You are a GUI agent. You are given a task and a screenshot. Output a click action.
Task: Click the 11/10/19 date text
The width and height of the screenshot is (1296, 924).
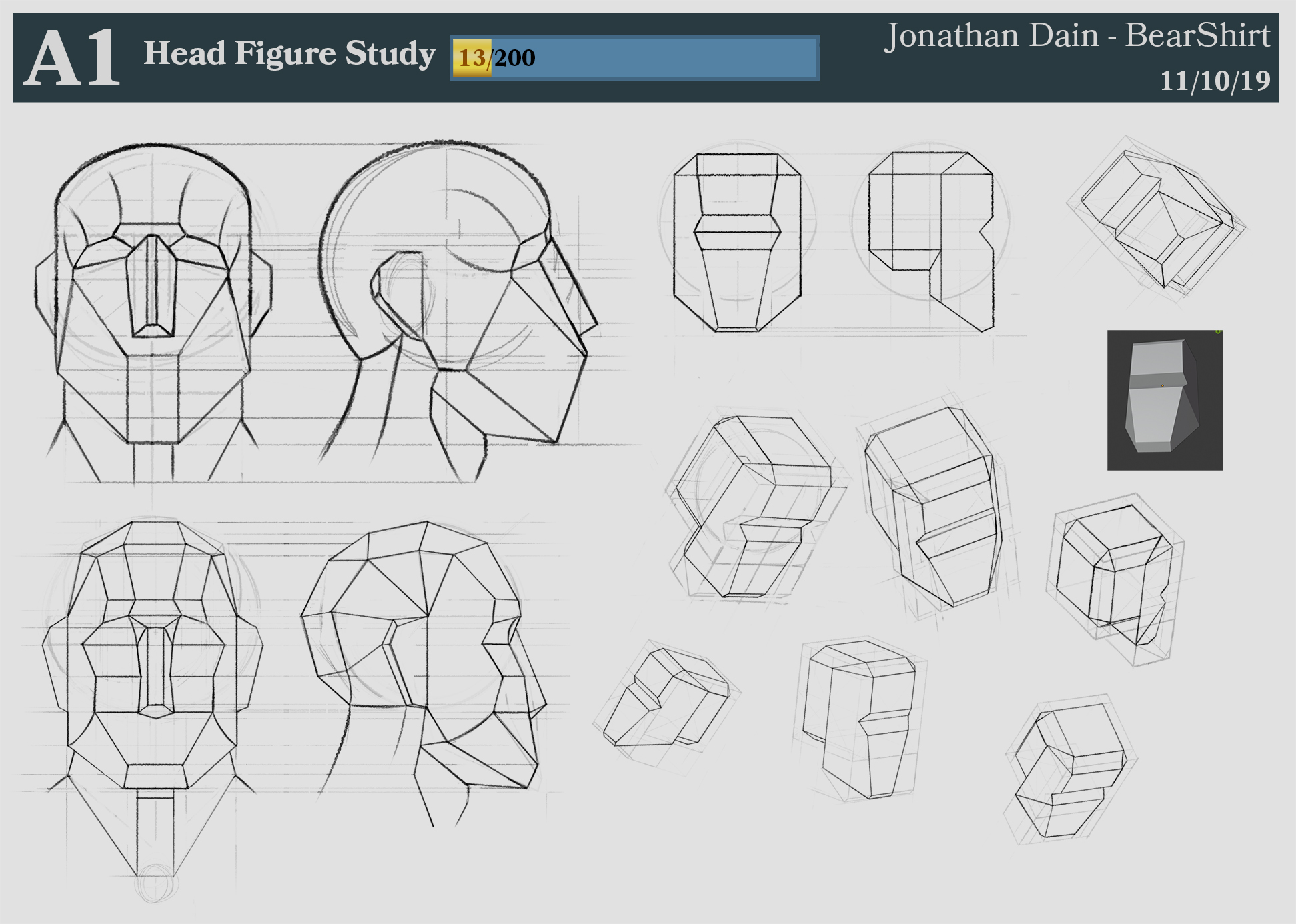(1215, 81)
